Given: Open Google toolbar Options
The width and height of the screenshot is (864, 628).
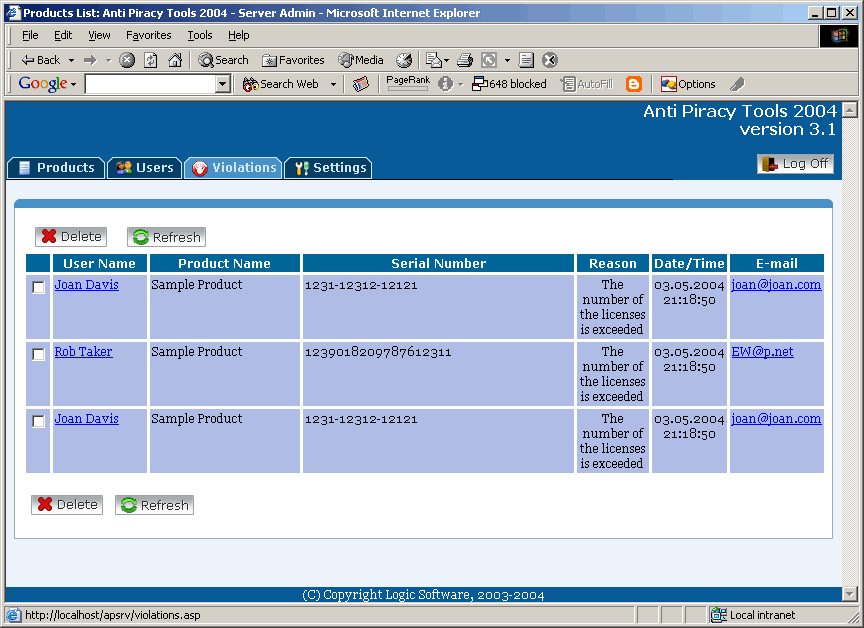Looking at the screenshot, I should point(688,84).
